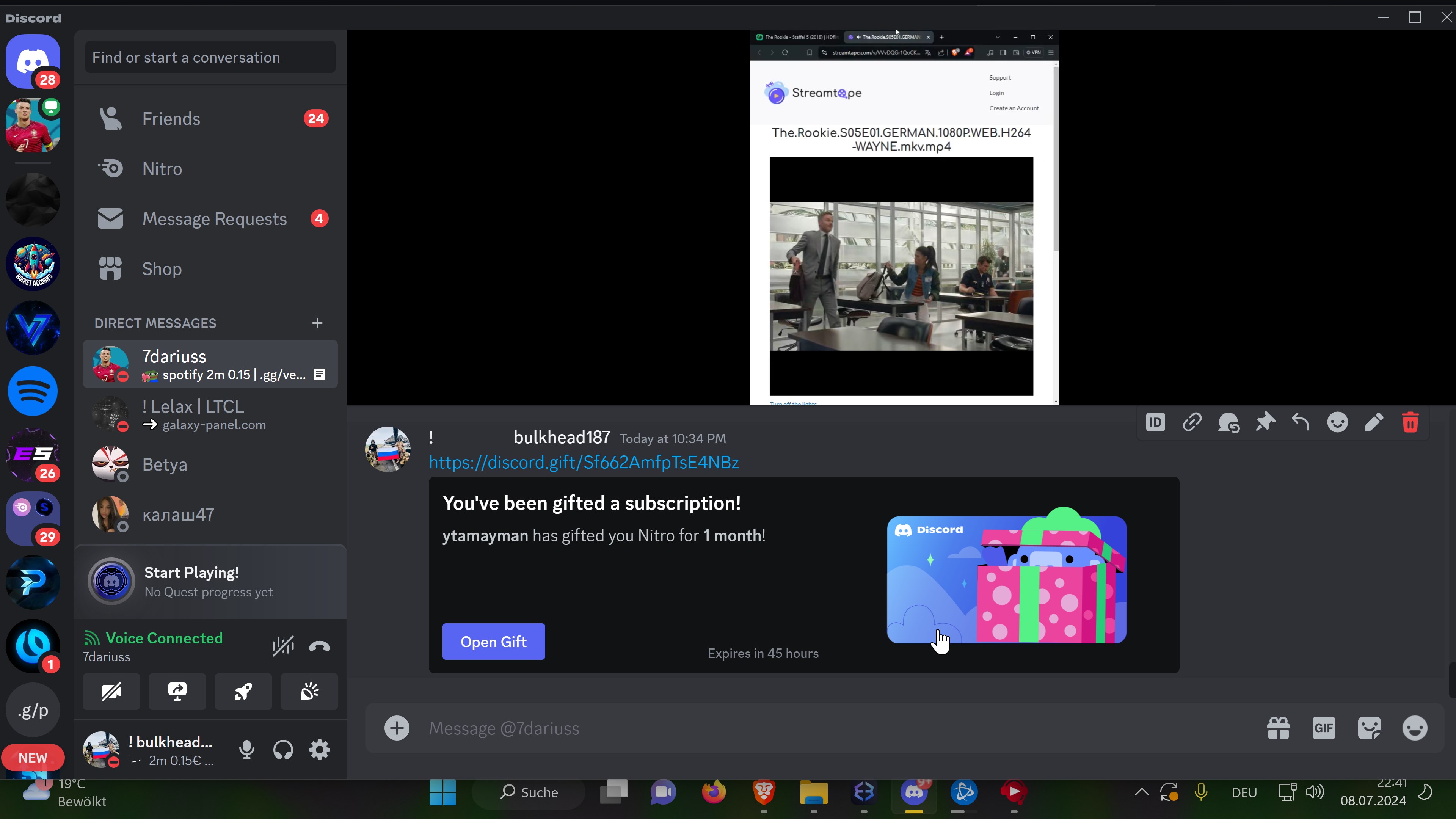Disconnect from voice call
Viewport: 1456px width, 819px height.
point(319,646)
